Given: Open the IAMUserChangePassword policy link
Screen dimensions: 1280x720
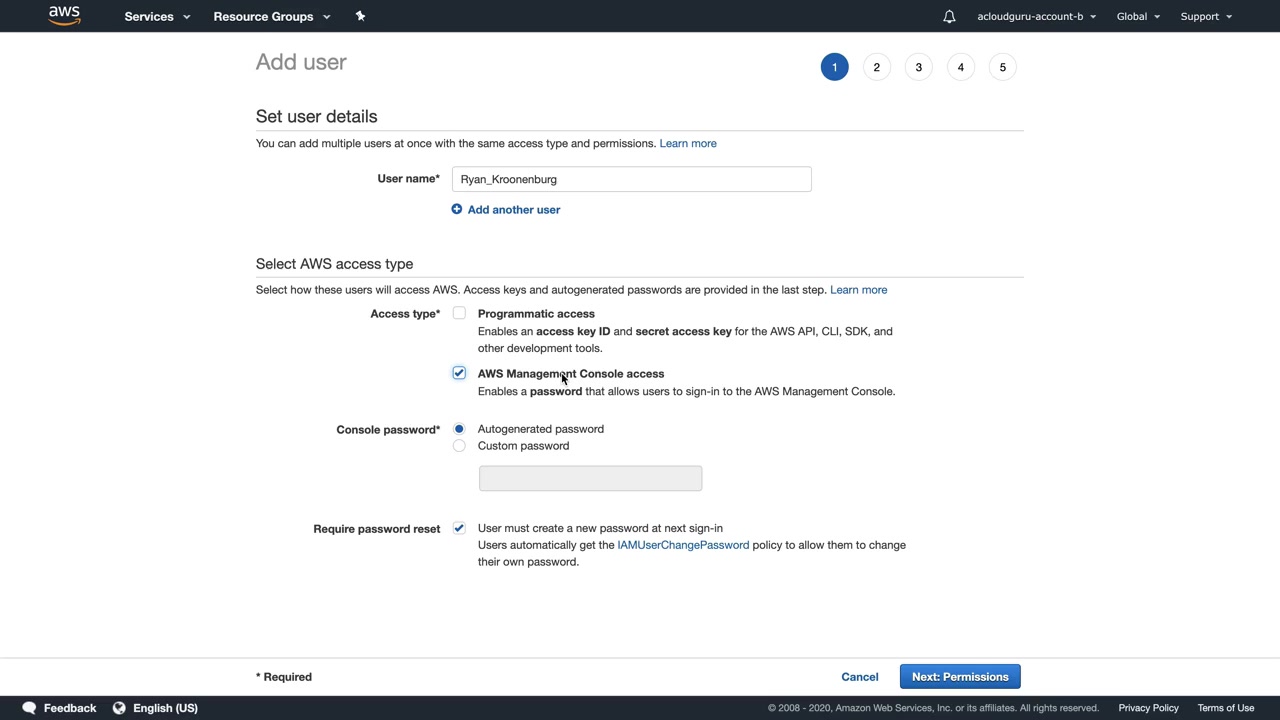Looking at the screenshot, I should coord(683,545).
